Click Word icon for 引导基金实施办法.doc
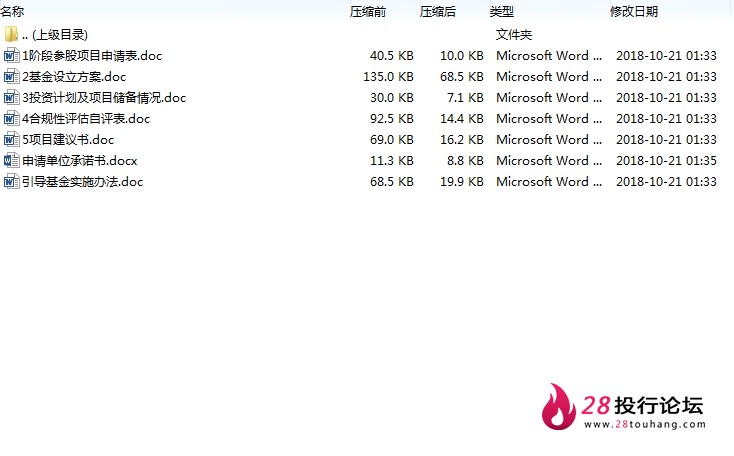The height and width of the screenshot is (456, 734). tap(11, 182)
